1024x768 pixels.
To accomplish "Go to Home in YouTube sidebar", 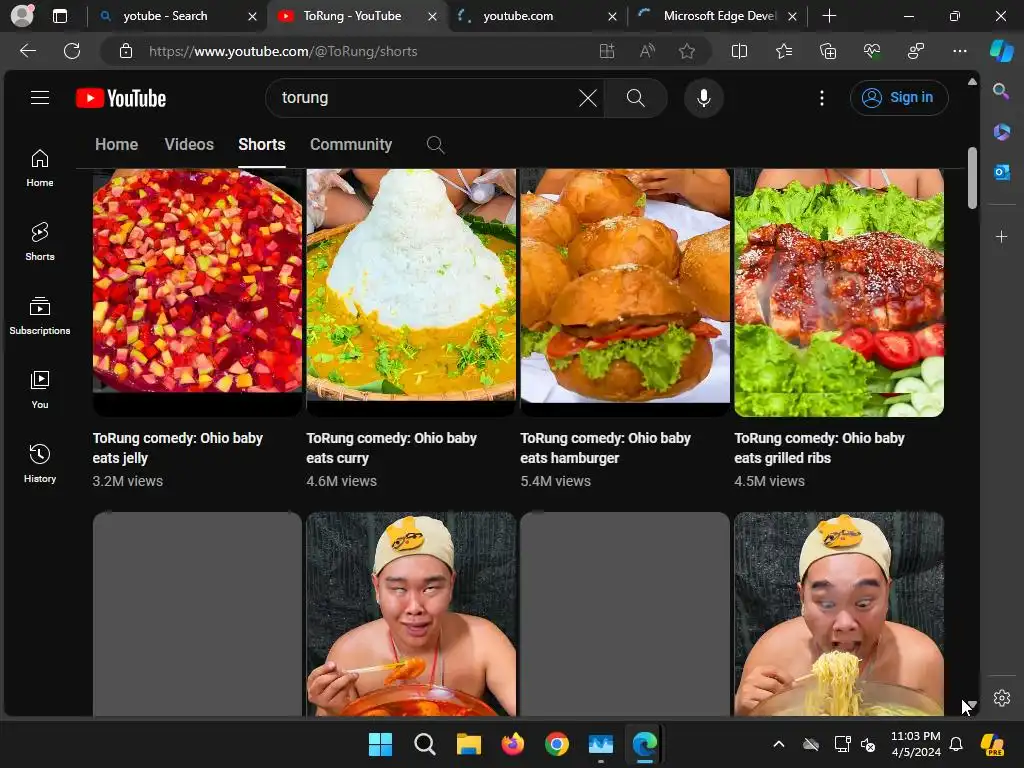I will coord(40,168).
